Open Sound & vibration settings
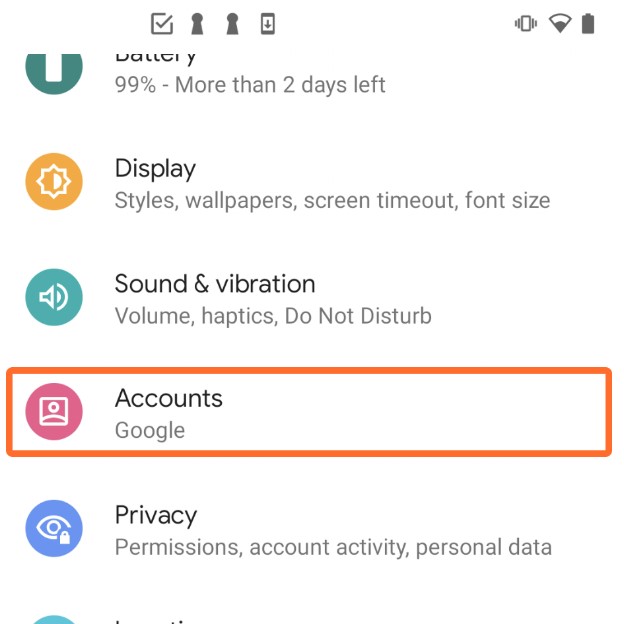The height and width of the screenshot is (624, 624). pyautogui.click(x=312, y=298)
